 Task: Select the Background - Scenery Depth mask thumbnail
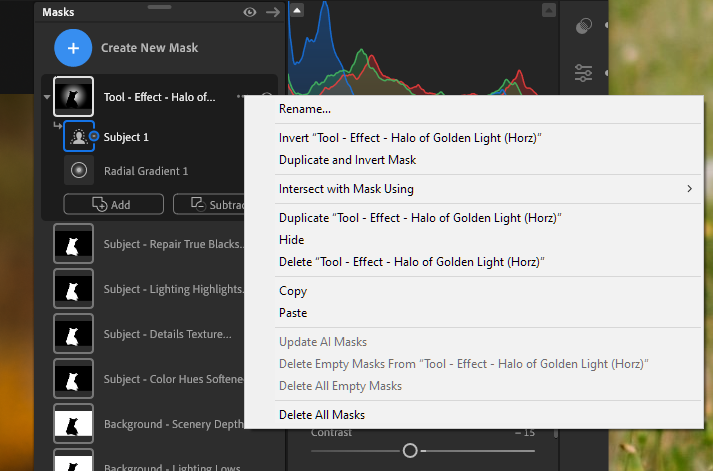[x=72, y=424]
